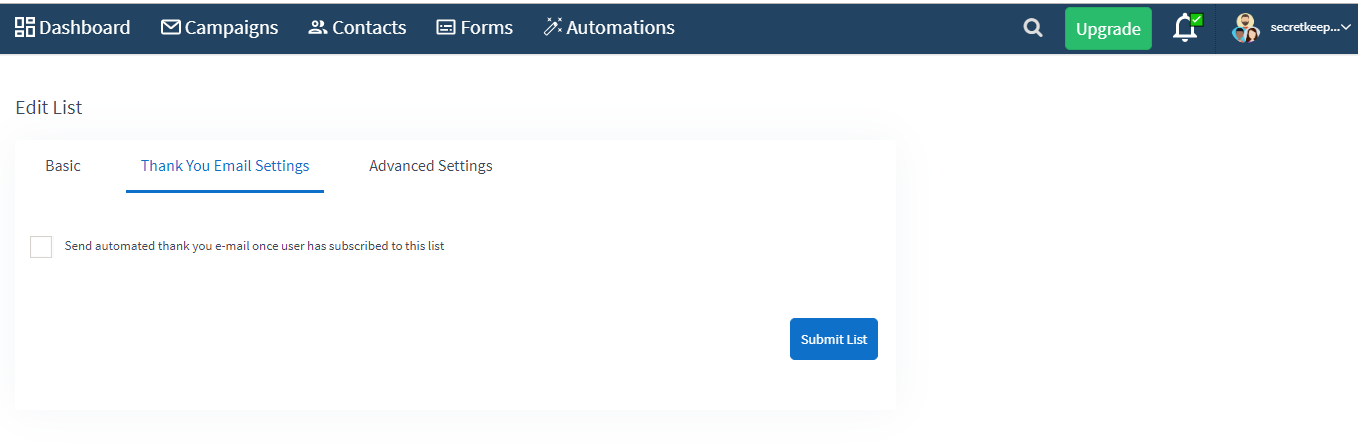Screen dimensions: 1358x443
Task: Click the Submit List button
Action: pos(834,339)
